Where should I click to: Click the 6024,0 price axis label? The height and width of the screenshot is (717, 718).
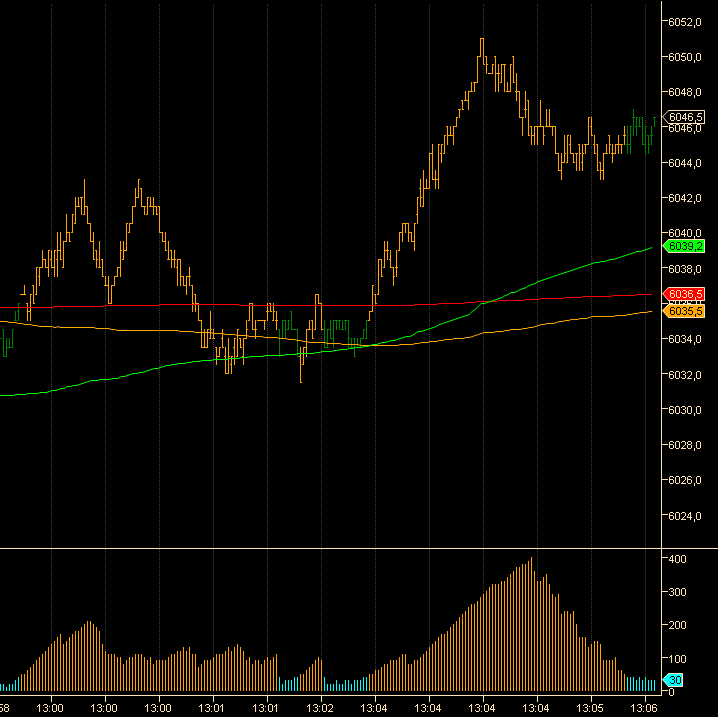click(x=685, y=516)
